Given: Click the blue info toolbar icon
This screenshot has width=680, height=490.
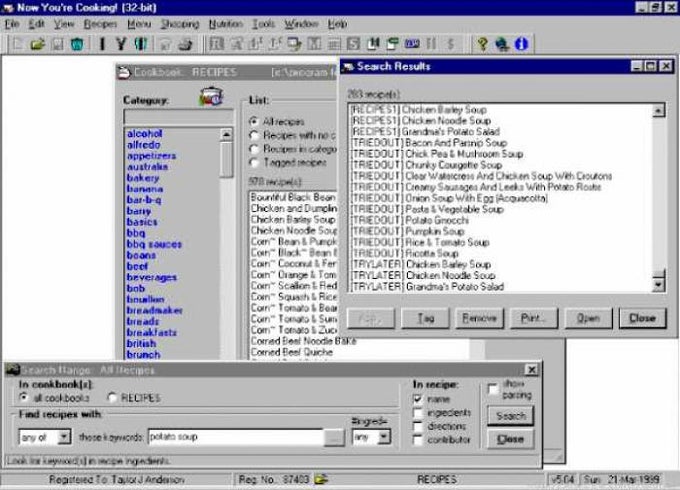Looking at the screenshot, I should tap(521, 44).
